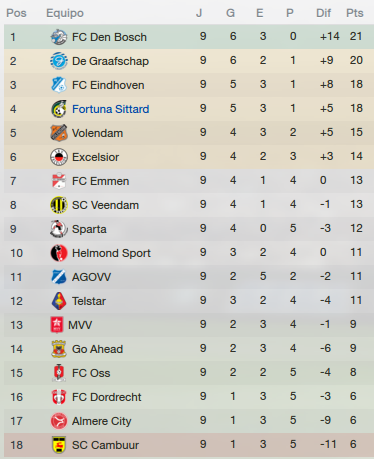374x459 pixels.
Task: Sort table by the Pts column header
Action: click(x=355, y=13)
